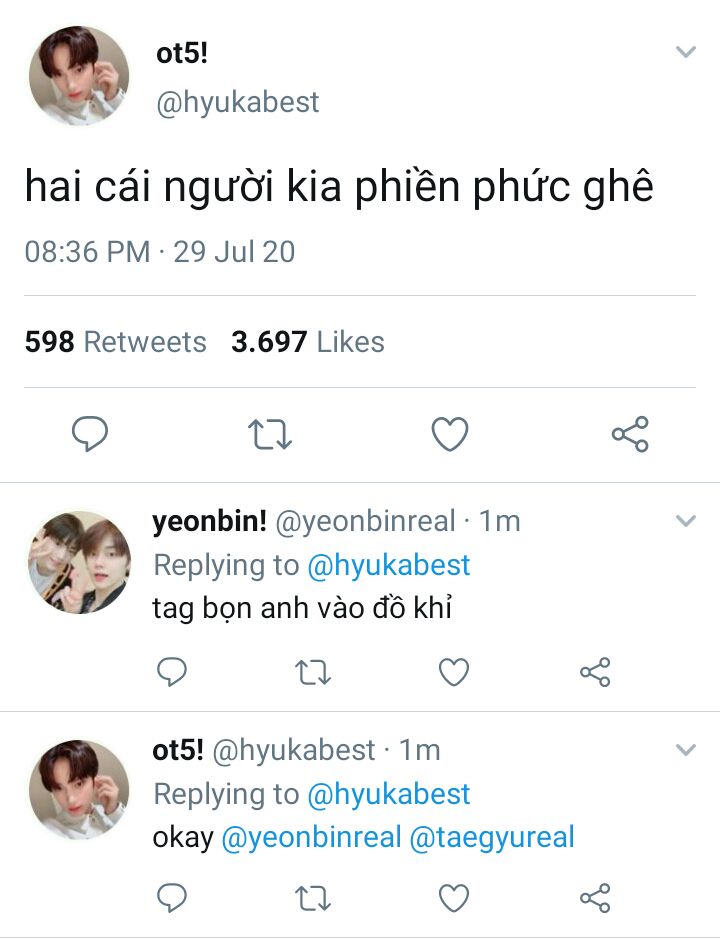Like the 'okay @yeonbinreal @taegyureal' reply
Screen dimensions: 720x940
pyautogui.click(x=454, y=897)
